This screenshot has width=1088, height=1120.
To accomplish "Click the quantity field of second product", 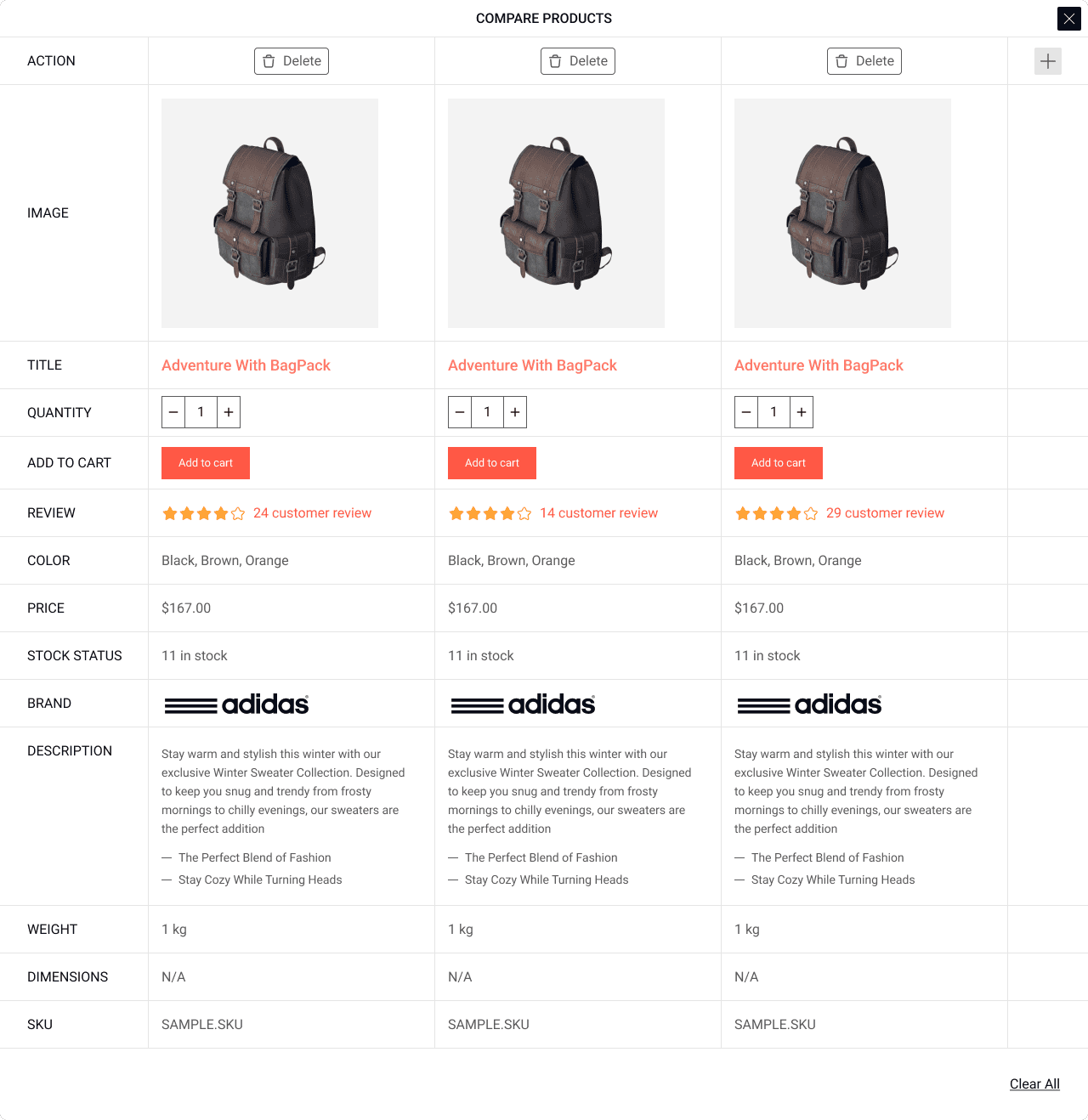I will click(x=487, y=412).
